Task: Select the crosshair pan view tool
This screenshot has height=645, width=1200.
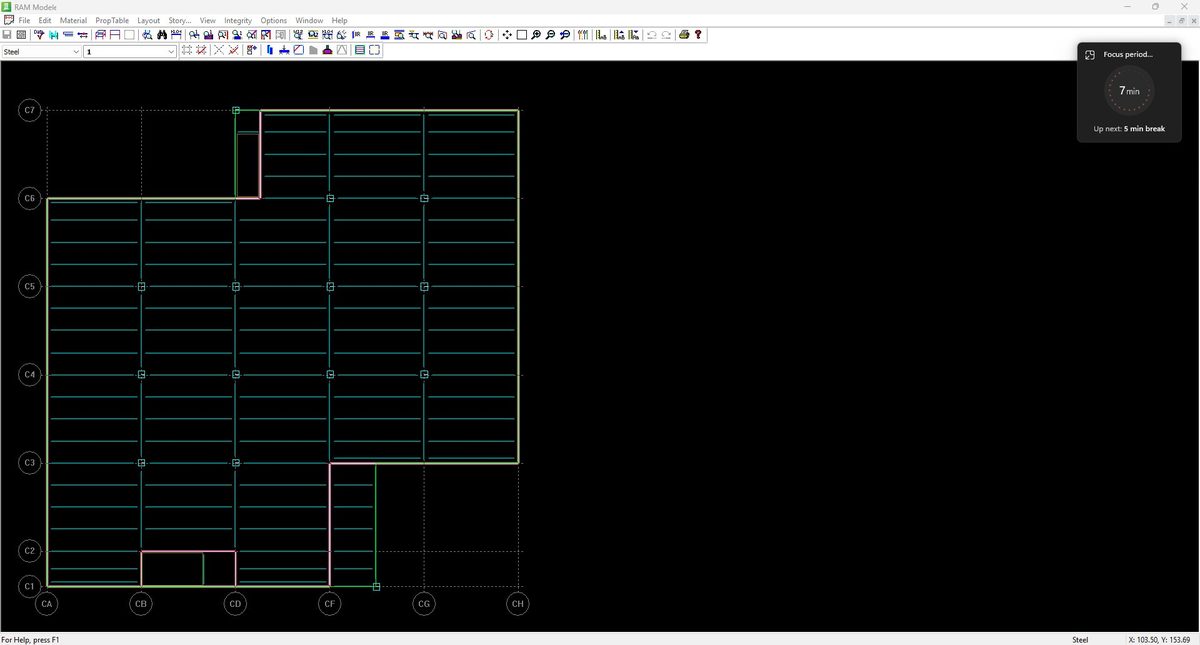Action: tap(507, 33)
